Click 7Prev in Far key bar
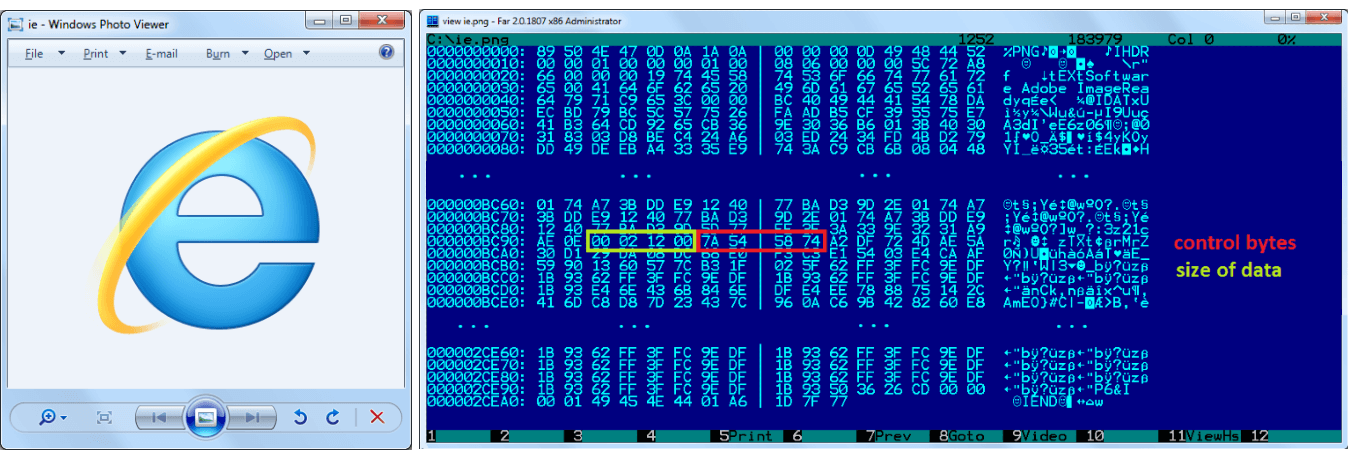Screen dimensions: 1350x450 pyautogui.click(x=889, y=436)
